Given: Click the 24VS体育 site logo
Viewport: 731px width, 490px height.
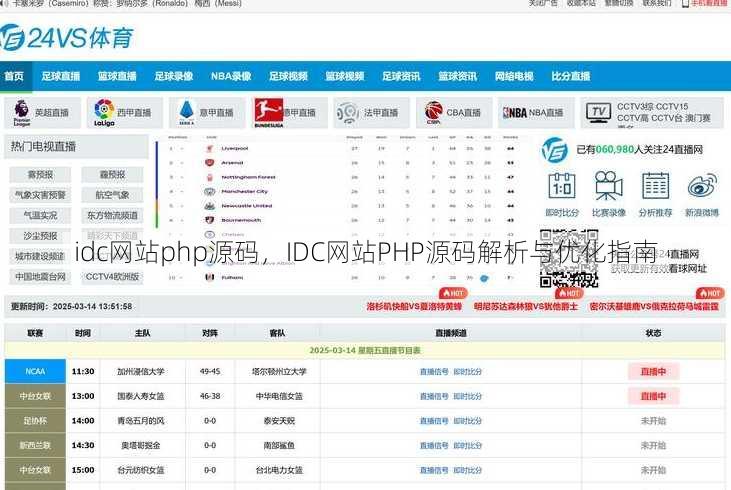Looking at the screenshot, I should pos(67,37).
